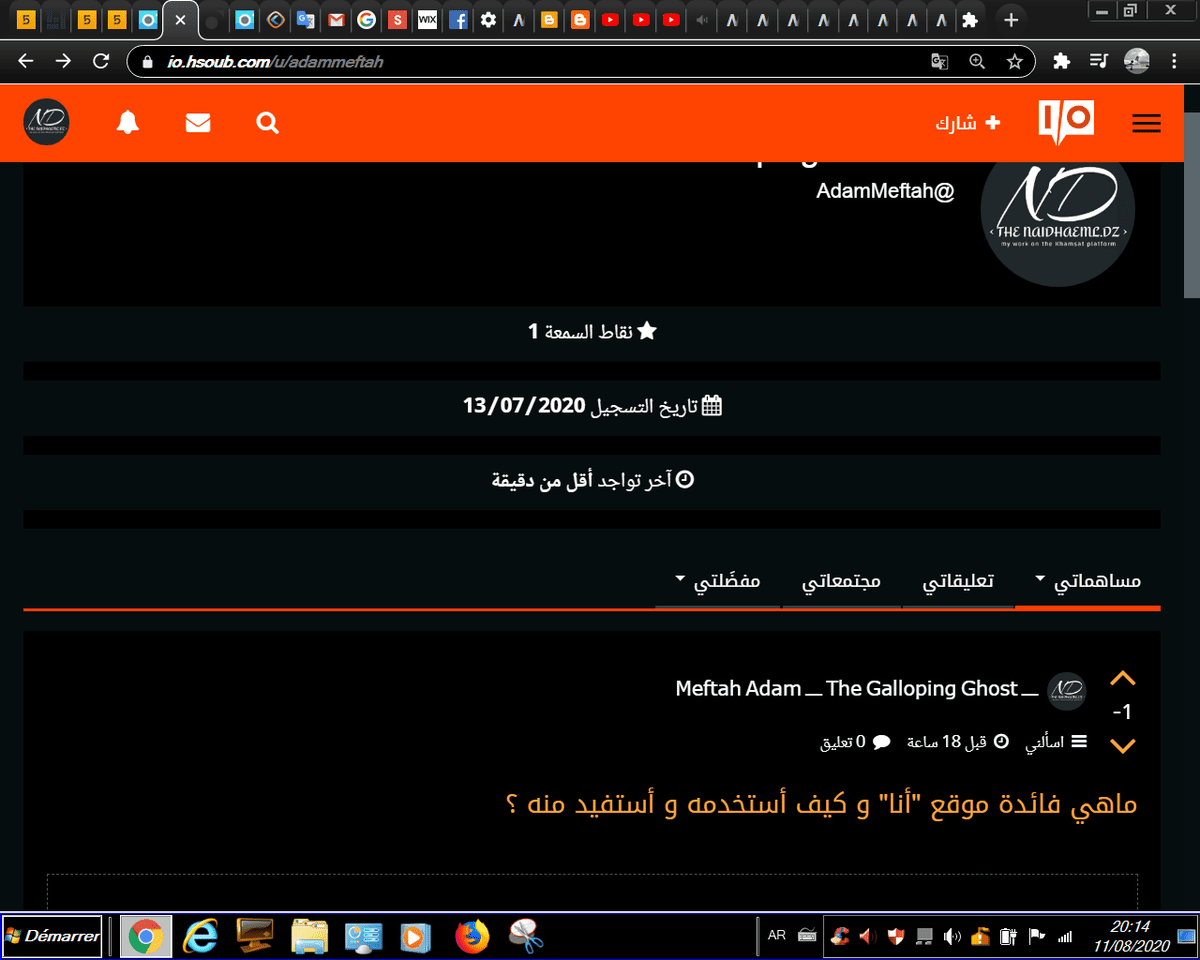The width and height of the screenshot is (1200, 960).
Task: Open the media player taskbar icon
Action: (x=414, y=937)
